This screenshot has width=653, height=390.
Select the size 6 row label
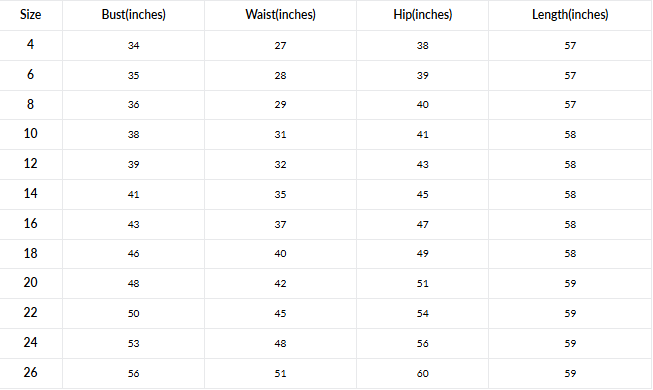[x=30, y=74]
